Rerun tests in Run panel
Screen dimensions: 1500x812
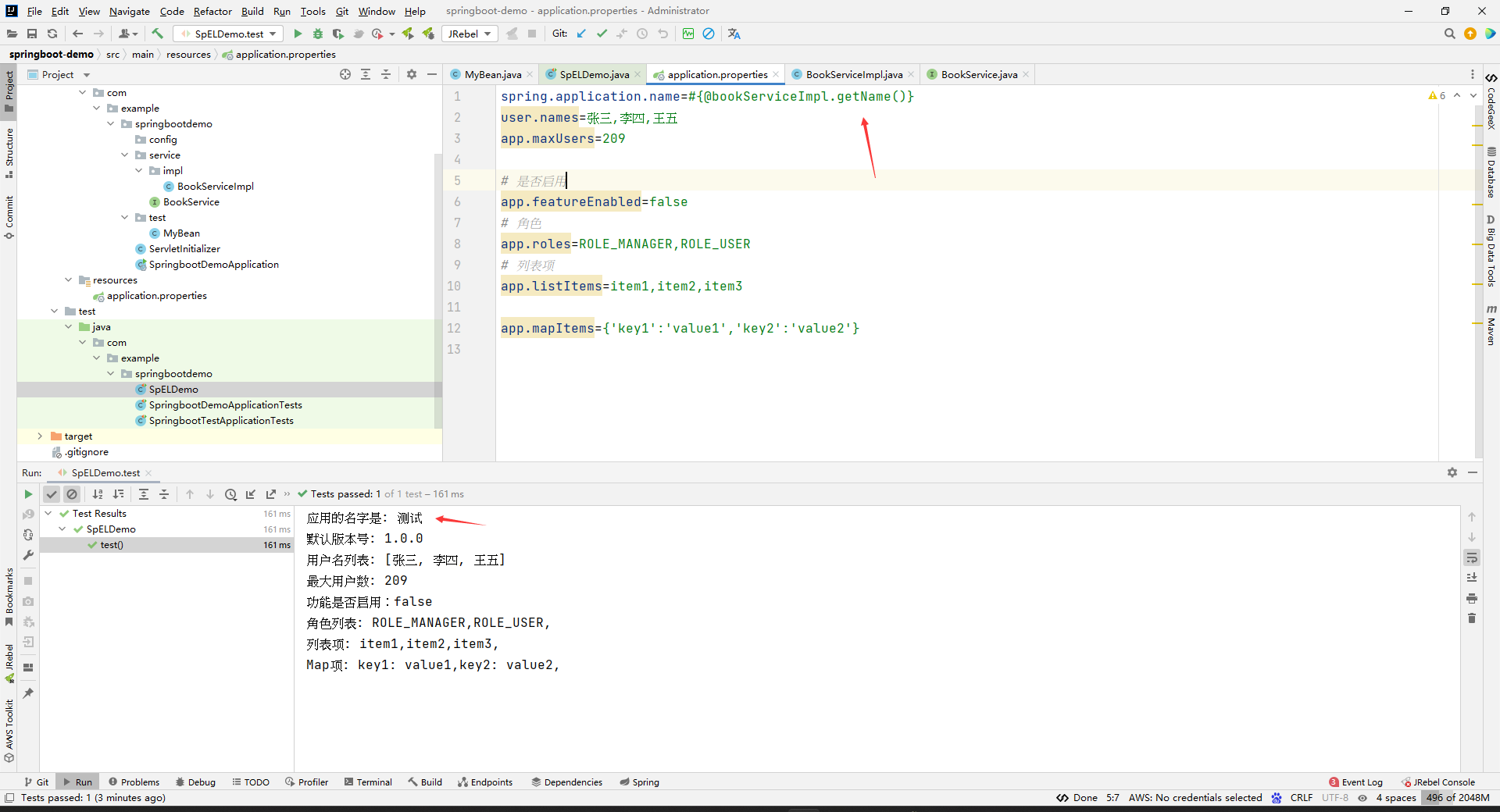point(28,494)
